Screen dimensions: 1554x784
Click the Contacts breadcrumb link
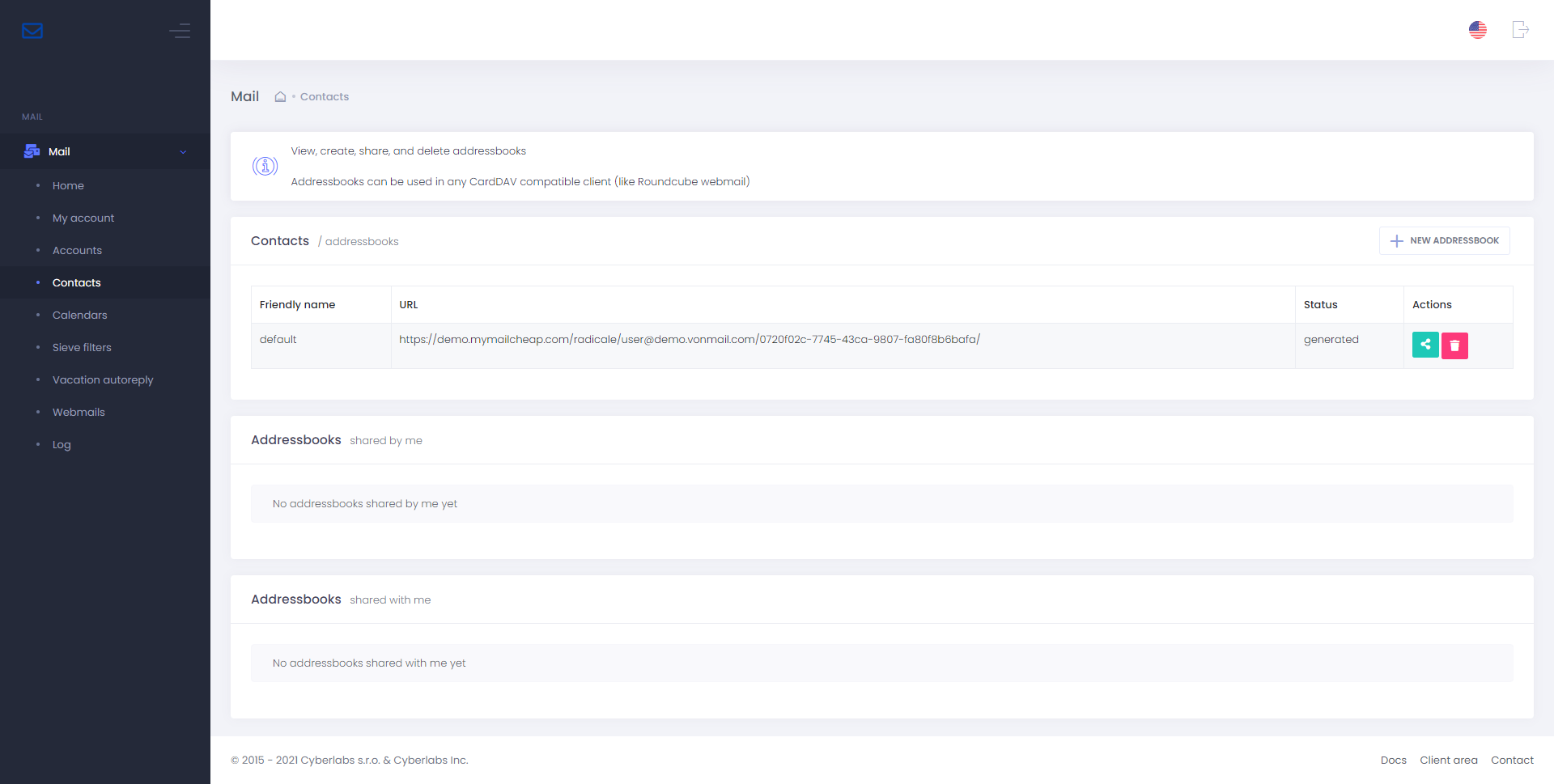tap(325, 97)
